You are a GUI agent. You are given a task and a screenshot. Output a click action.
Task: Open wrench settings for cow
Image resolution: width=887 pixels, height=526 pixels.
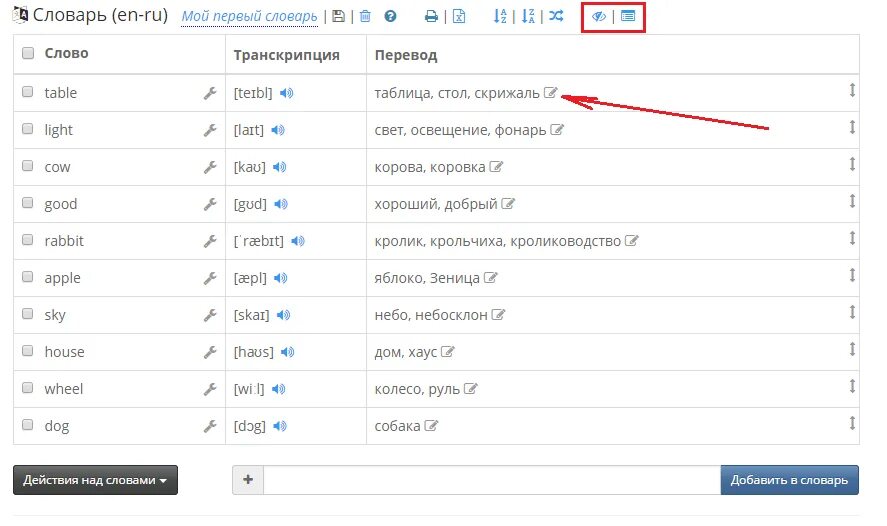pos(210,167)
